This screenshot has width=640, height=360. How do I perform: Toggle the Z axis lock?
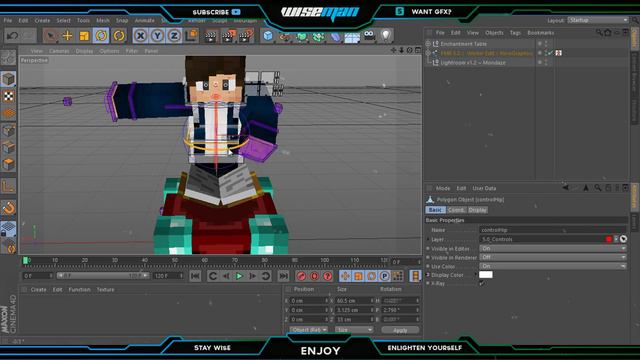pyautogui.click(x=174, y=36)
